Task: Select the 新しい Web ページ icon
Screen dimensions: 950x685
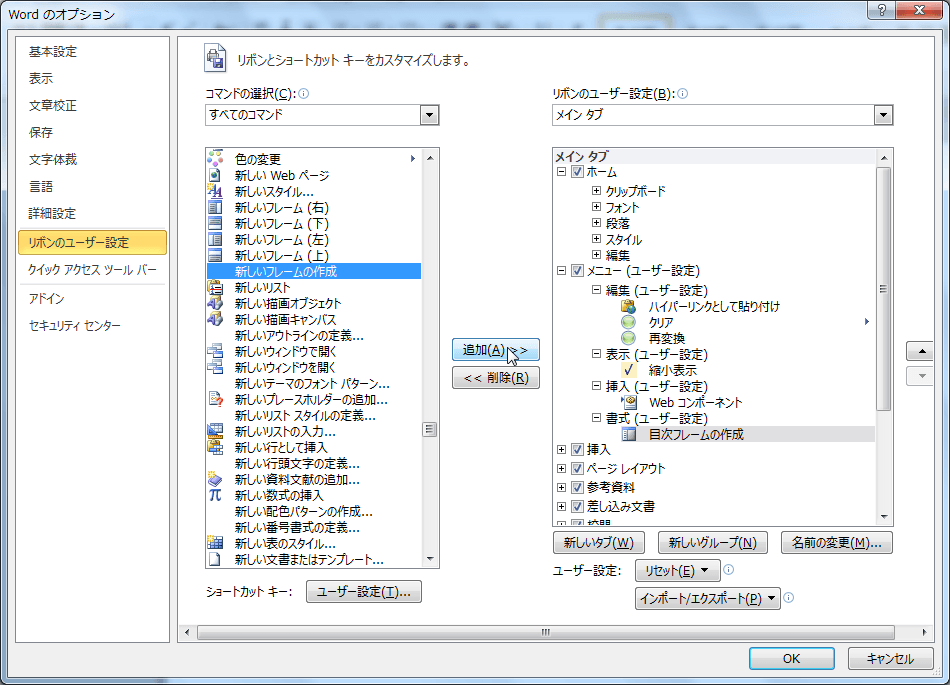Action: [215, 175]
